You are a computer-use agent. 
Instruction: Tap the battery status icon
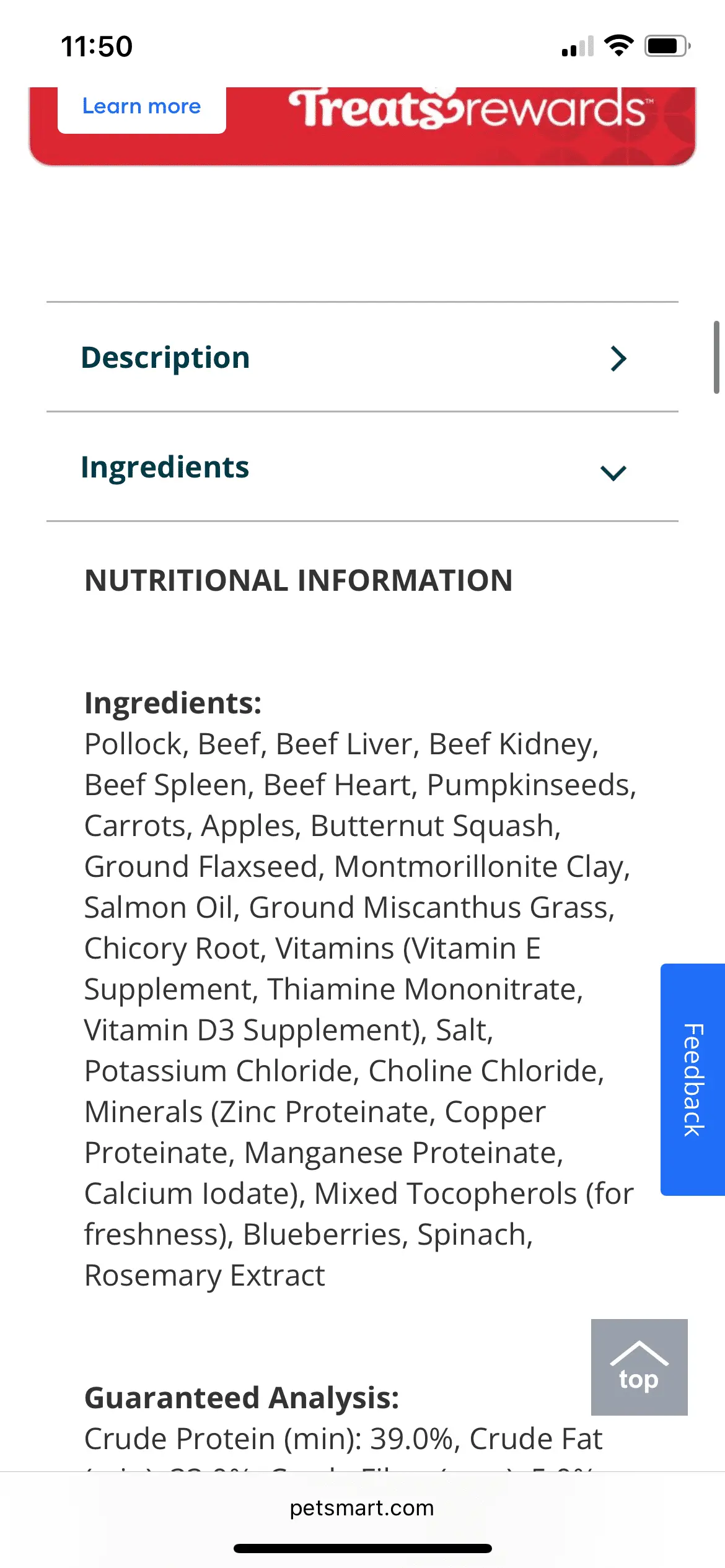pyautogui.click(x=667, y=46)
